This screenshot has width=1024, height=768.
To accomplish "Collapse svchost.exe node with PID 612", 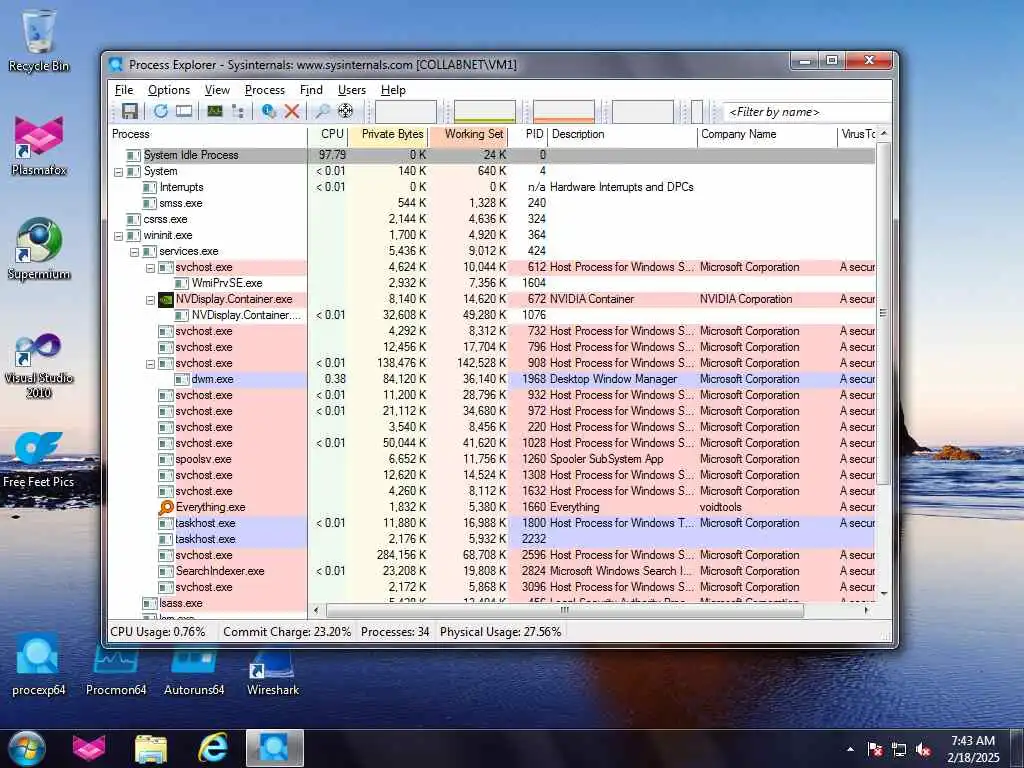I will click(x=150, y=268).
